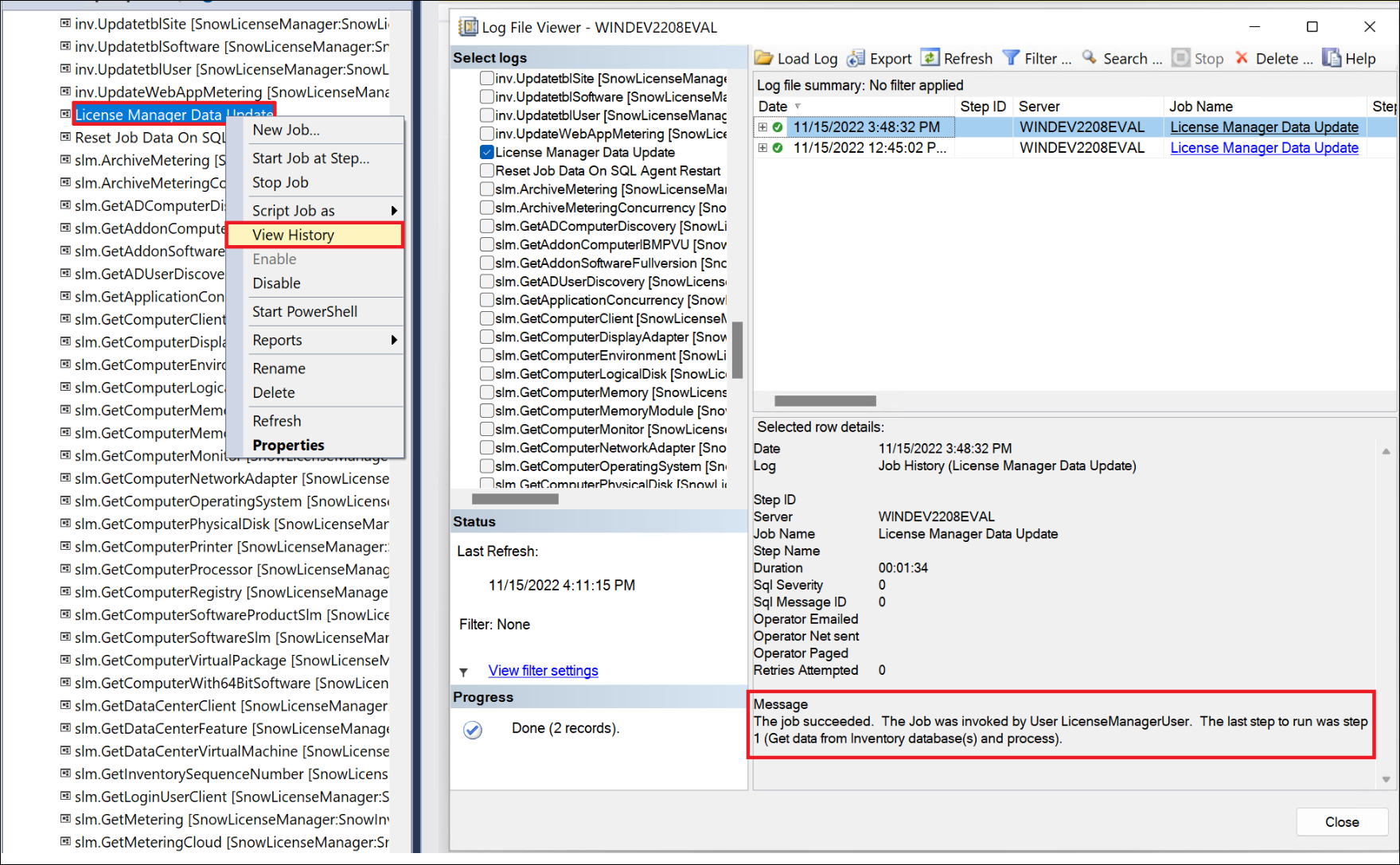This screenshot has width=1400, height=865.
Task: Click the Job Name column header
Action: [1265, 107]
